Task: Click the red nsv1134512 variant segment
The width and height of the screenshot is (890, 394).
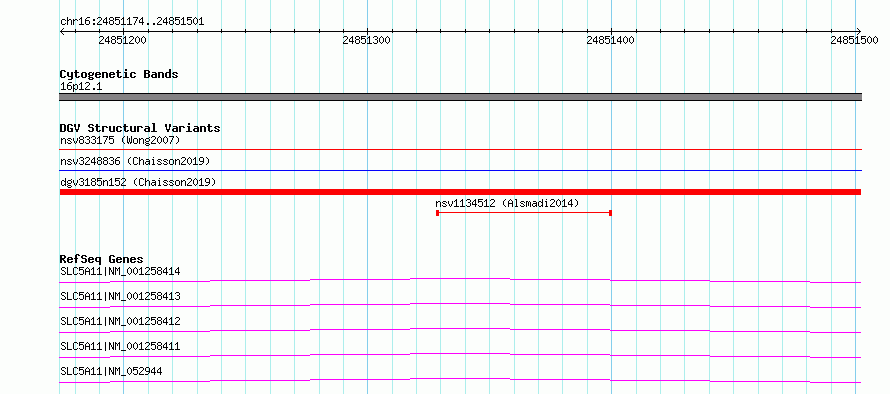Action: click(523, 213)
